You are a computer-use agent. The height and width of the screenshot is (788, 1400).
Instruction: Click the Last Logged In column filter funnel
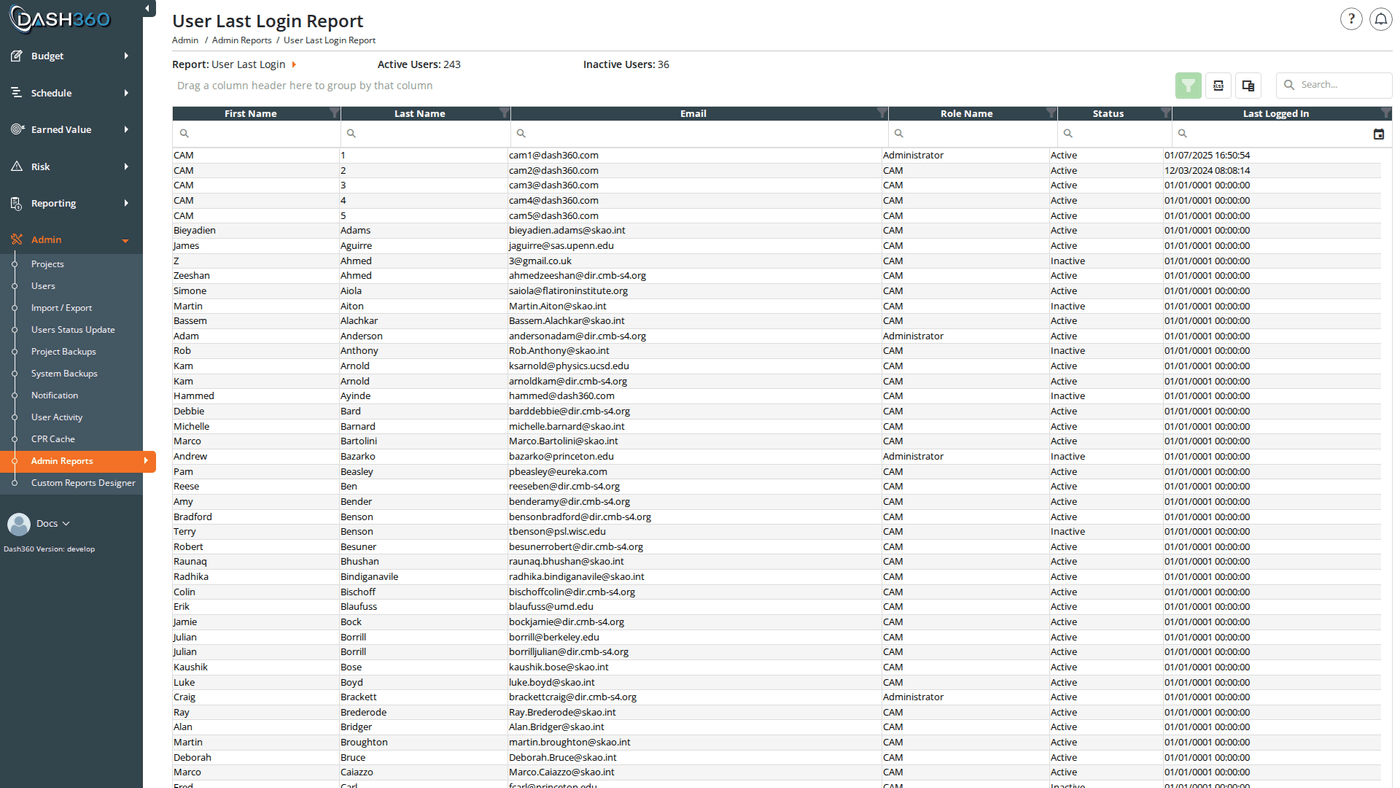point(1385,114)
